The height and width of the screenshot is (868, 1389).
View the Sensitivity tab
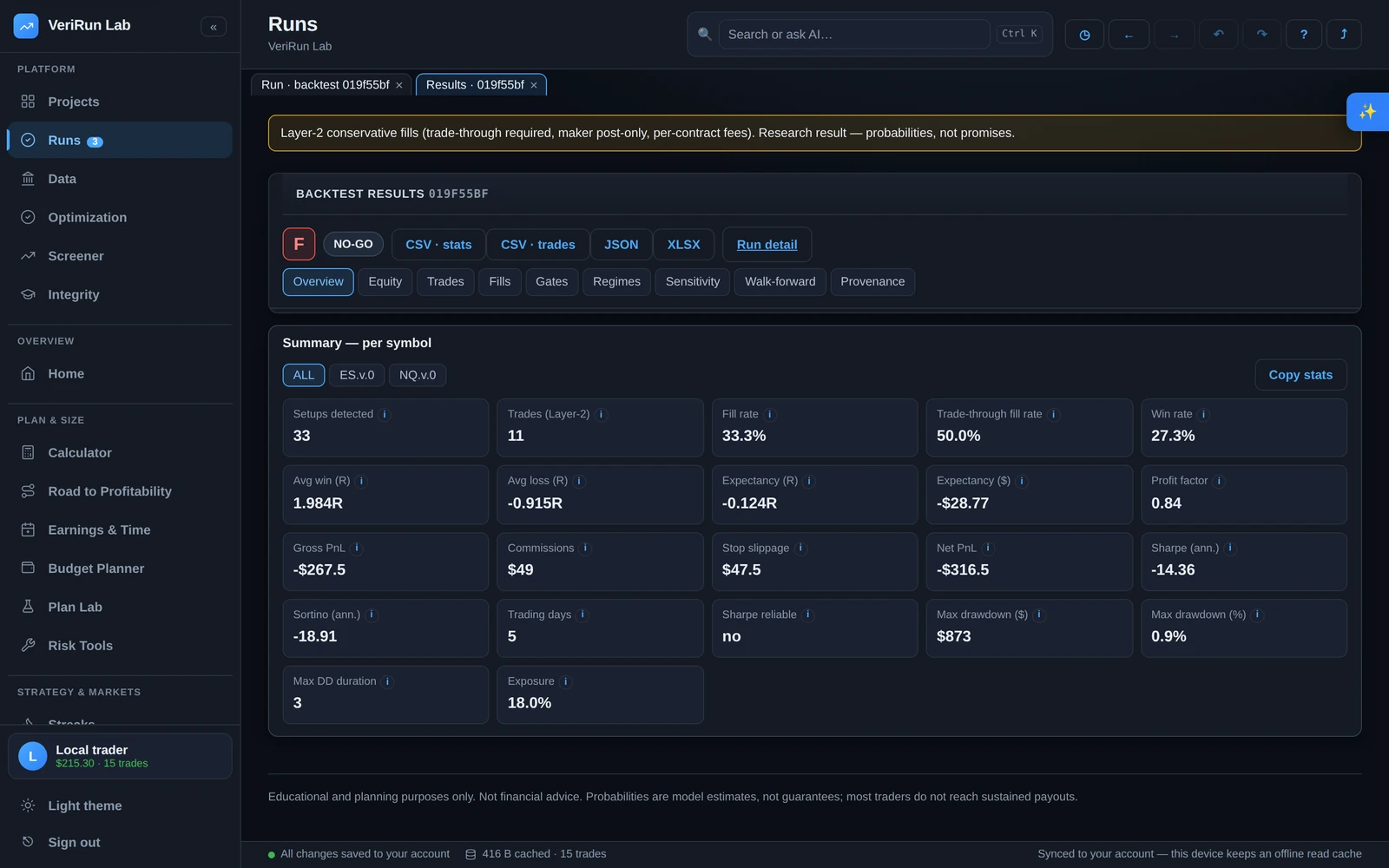[x=693, y=282]
